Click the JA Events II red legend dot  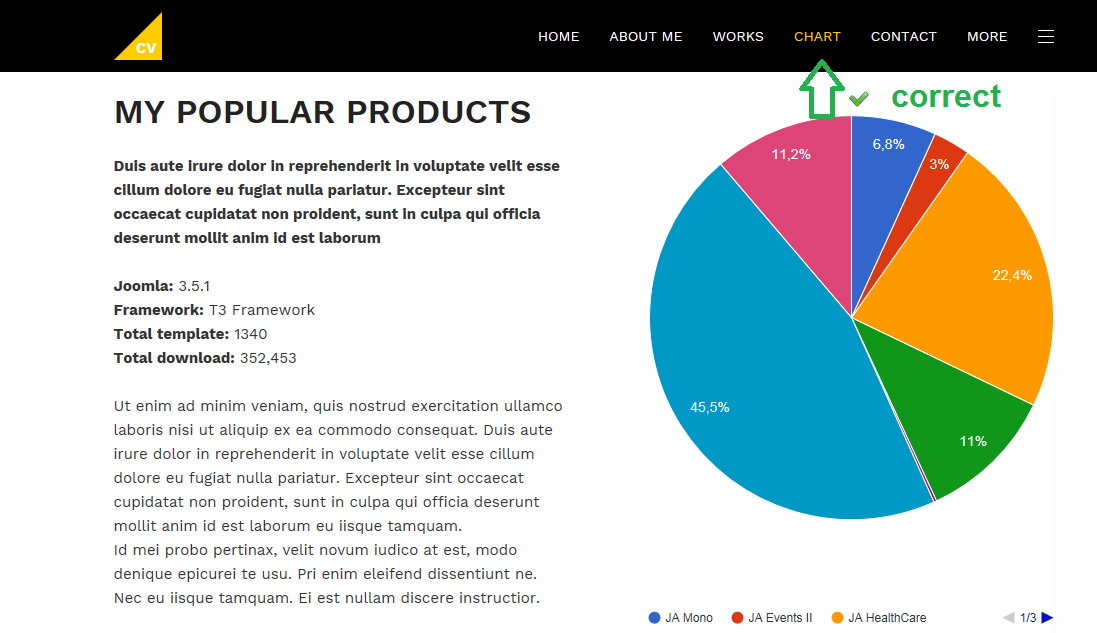(x=738, y=618)
